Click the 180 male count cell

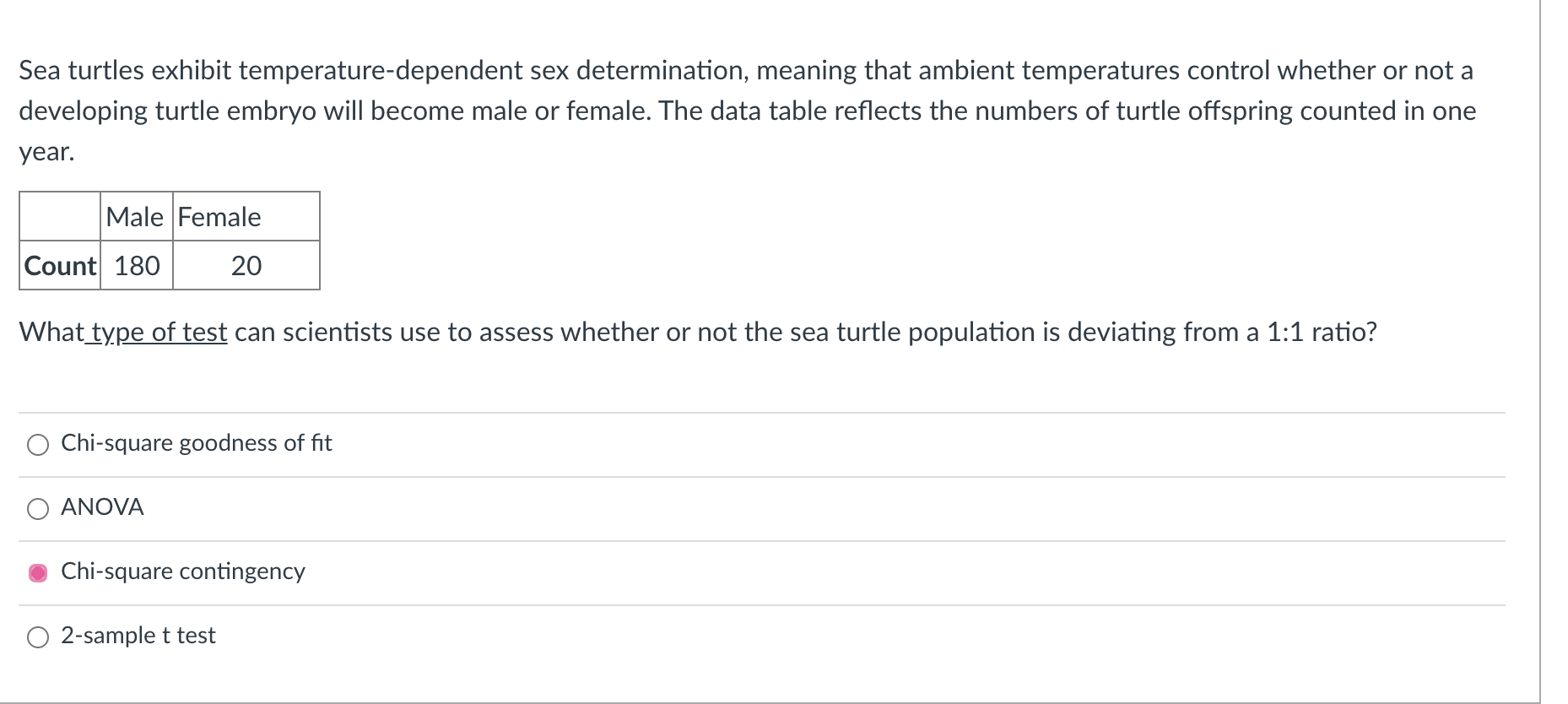coord(137,266)
